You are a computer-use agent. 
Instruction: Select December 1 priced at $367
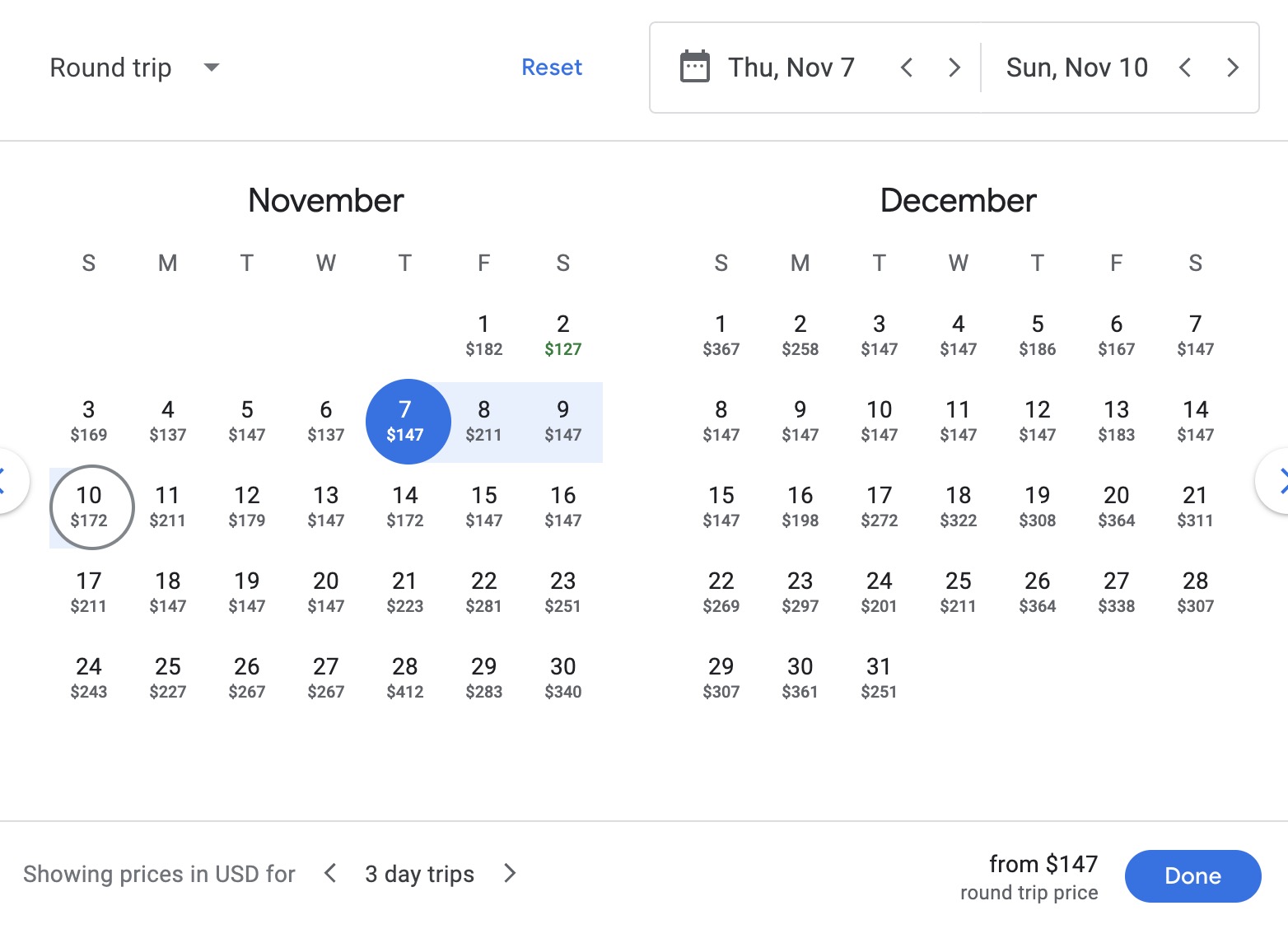pyautogui.click(x=721, y=335)
